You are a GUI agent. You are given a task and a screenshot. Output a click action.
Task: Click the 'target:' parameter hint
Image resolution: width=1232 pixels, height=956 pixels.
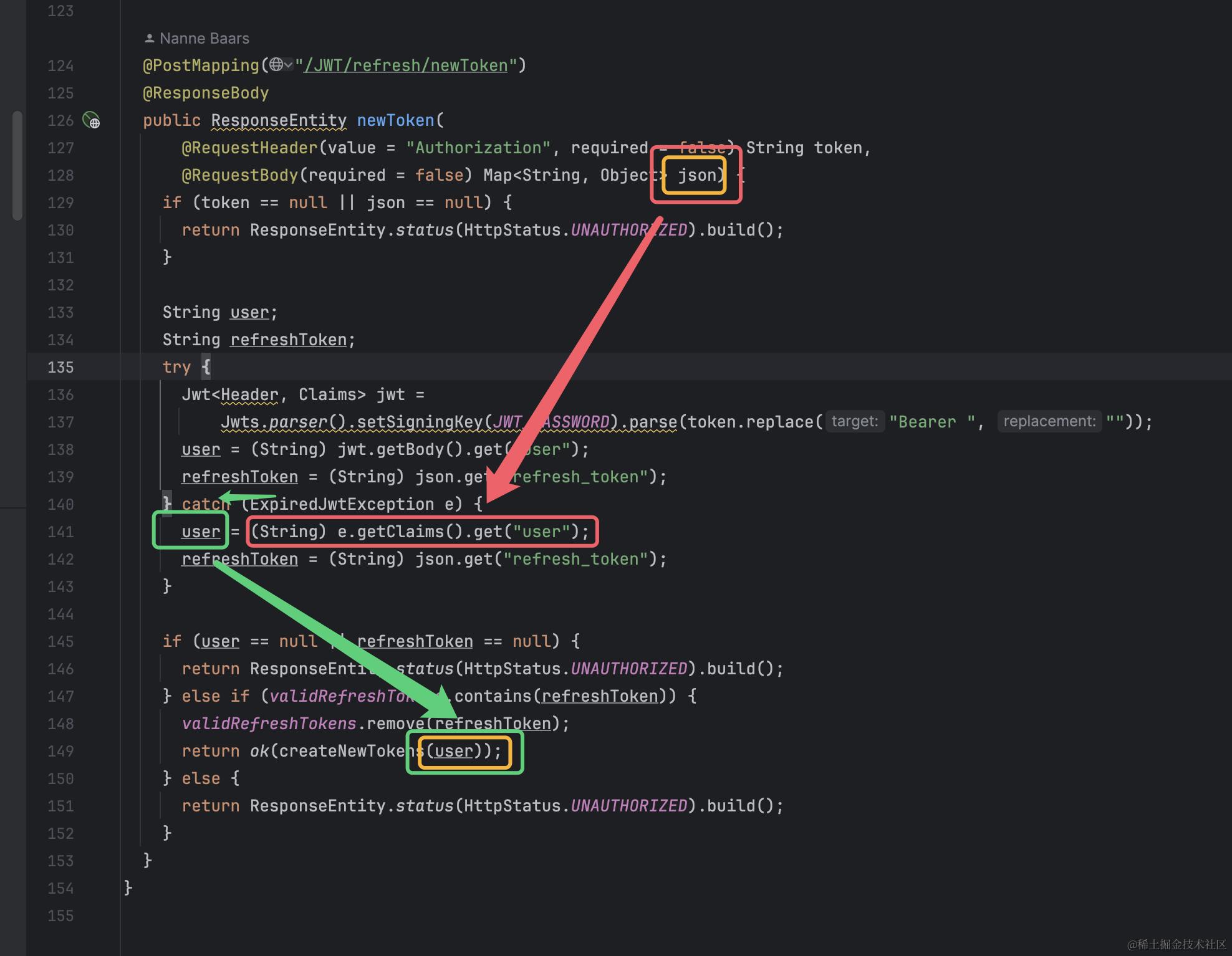coord(854,422)
